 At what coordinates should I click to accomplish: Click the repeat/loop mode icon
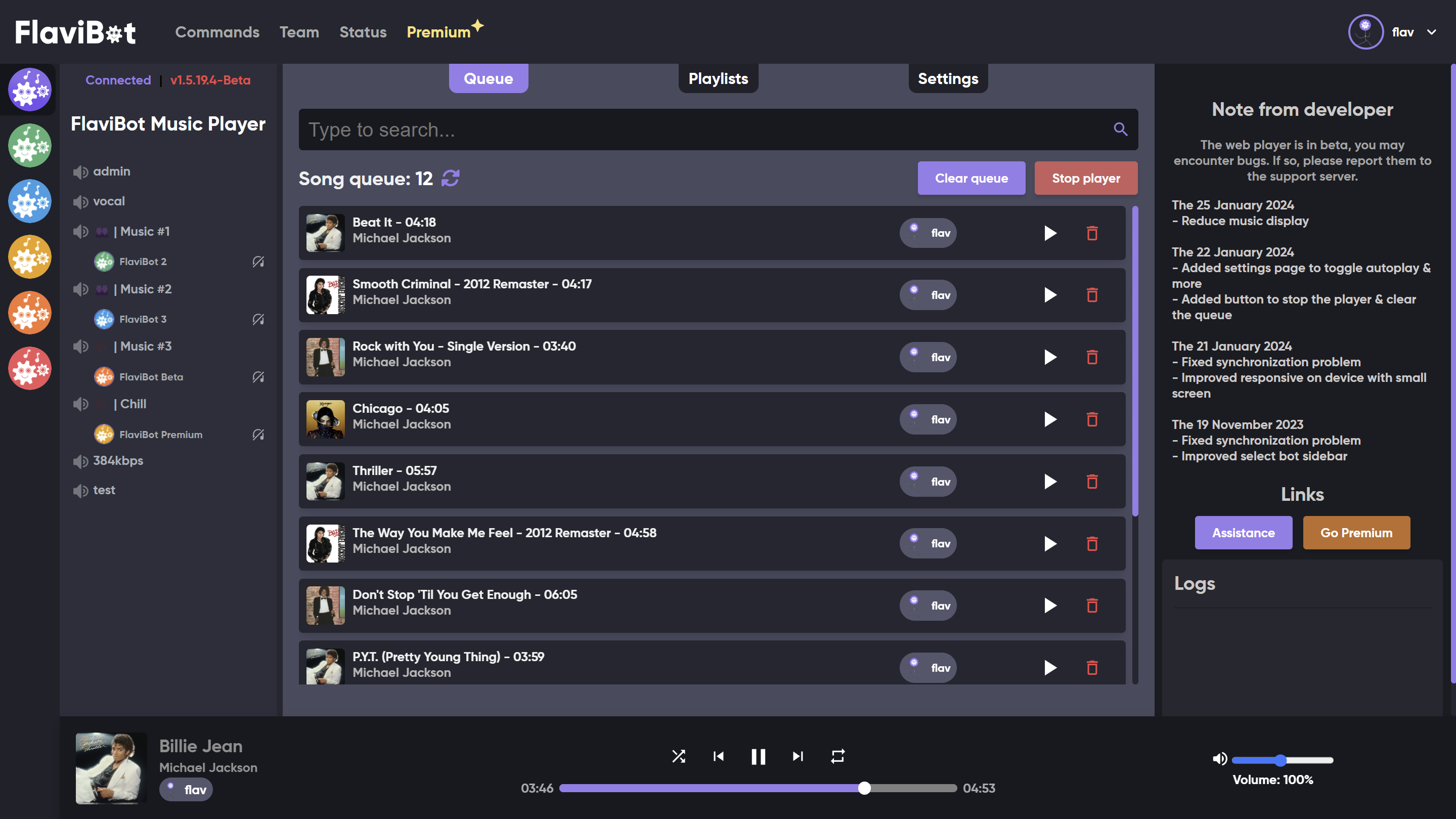(837, 756)
